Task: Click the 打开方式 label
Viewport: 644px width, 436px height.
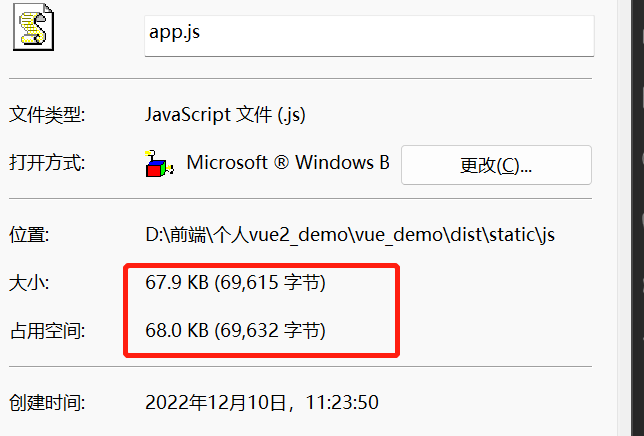Action: [x=47, y=163]
